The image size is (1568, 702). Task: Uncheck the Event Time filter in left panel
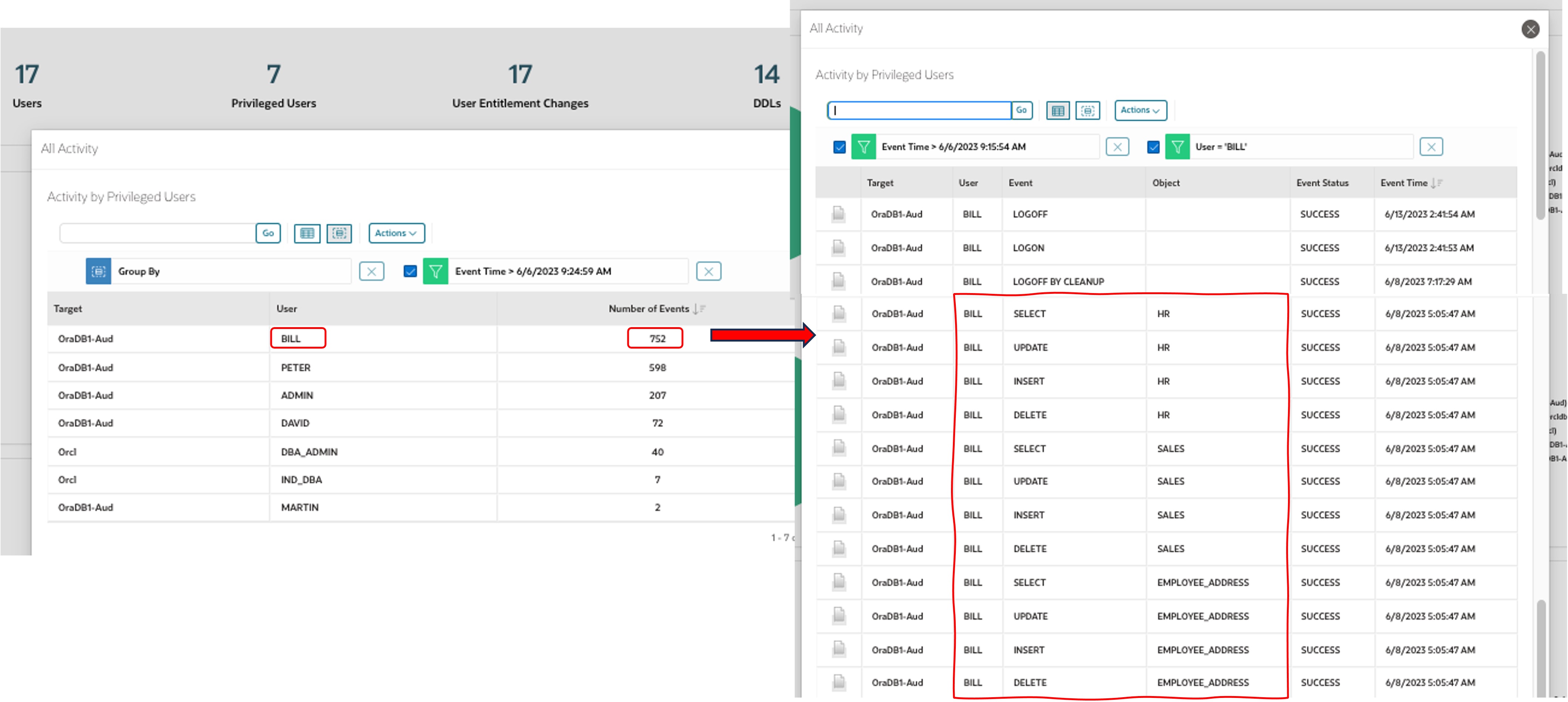410,271
